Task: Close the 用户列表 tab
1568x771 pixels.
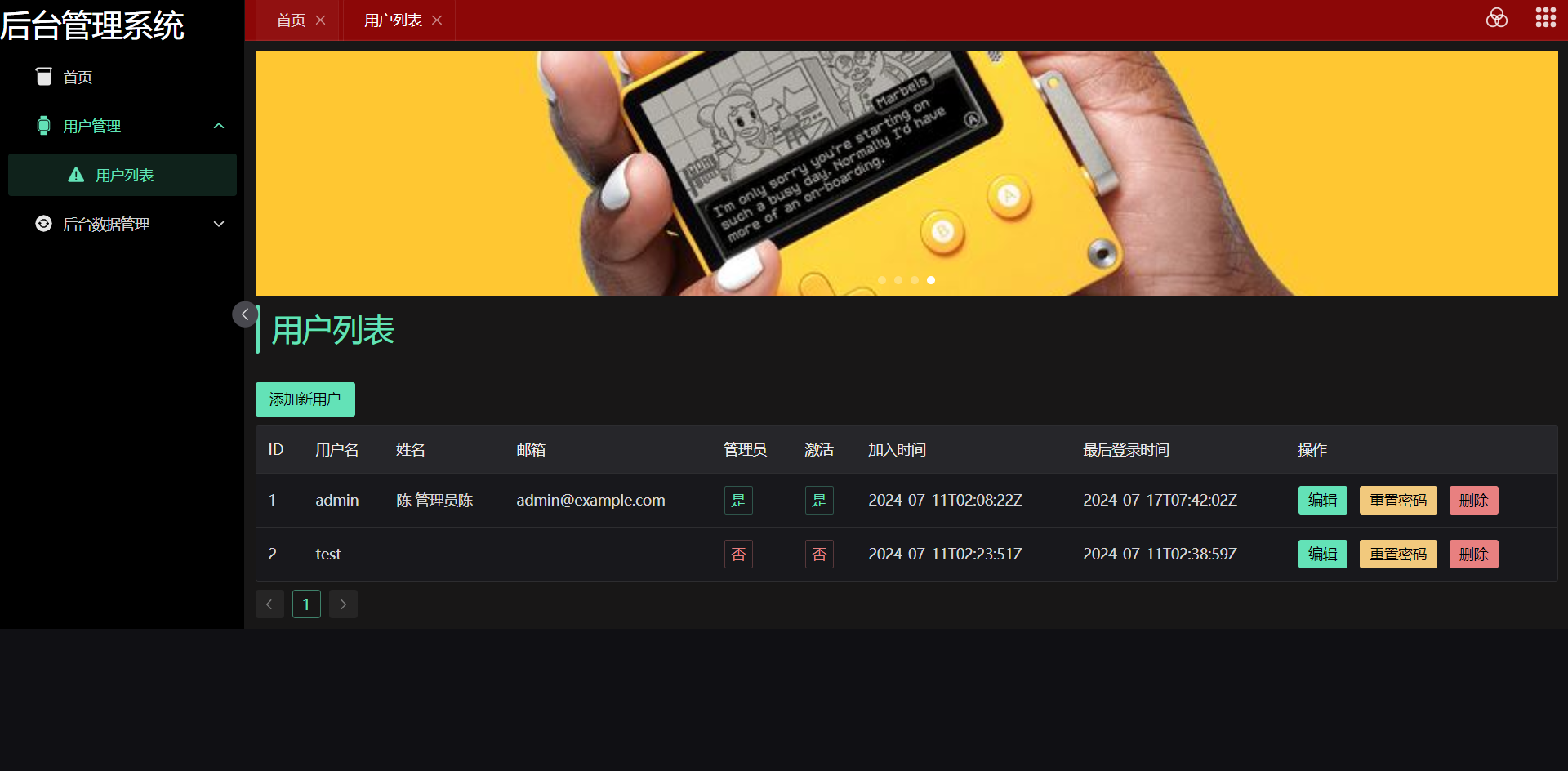Action: (437, 20)
